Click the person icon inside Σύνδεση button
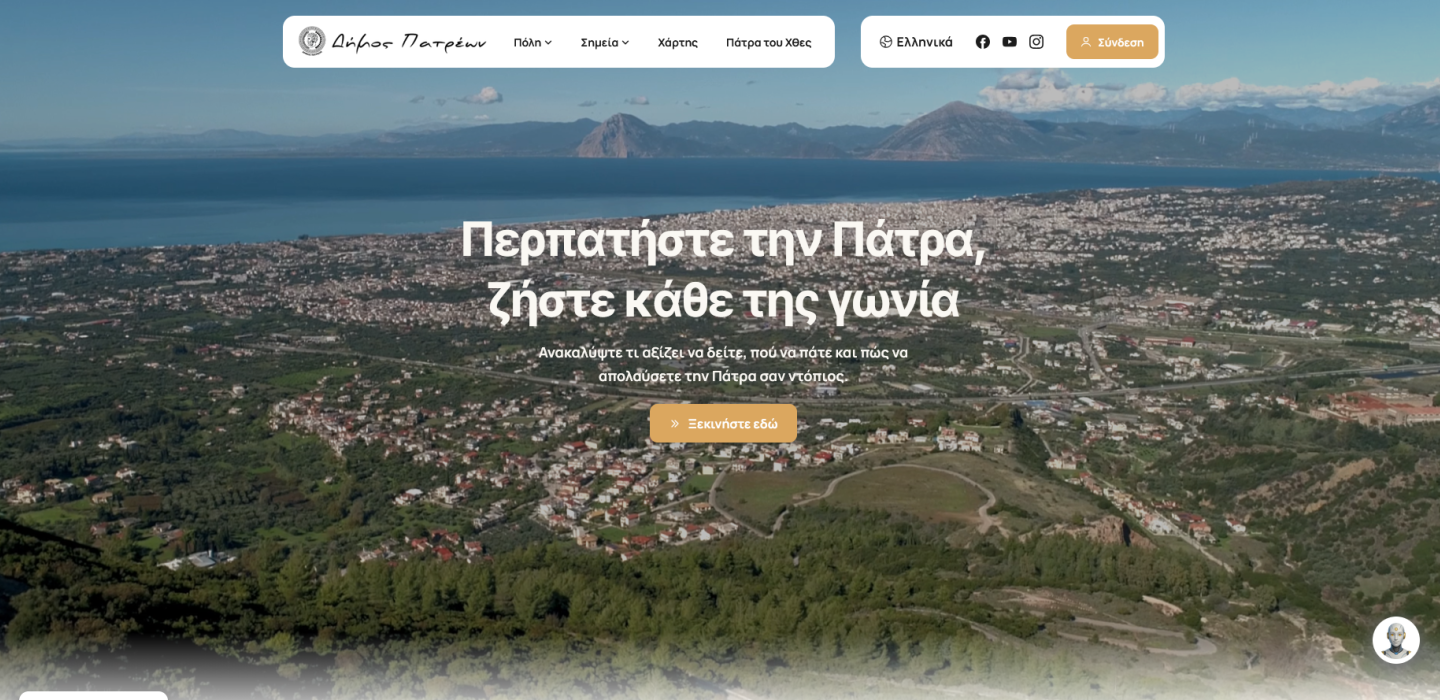Screen dimensions: 1440x700 [x=1086, y=42]
